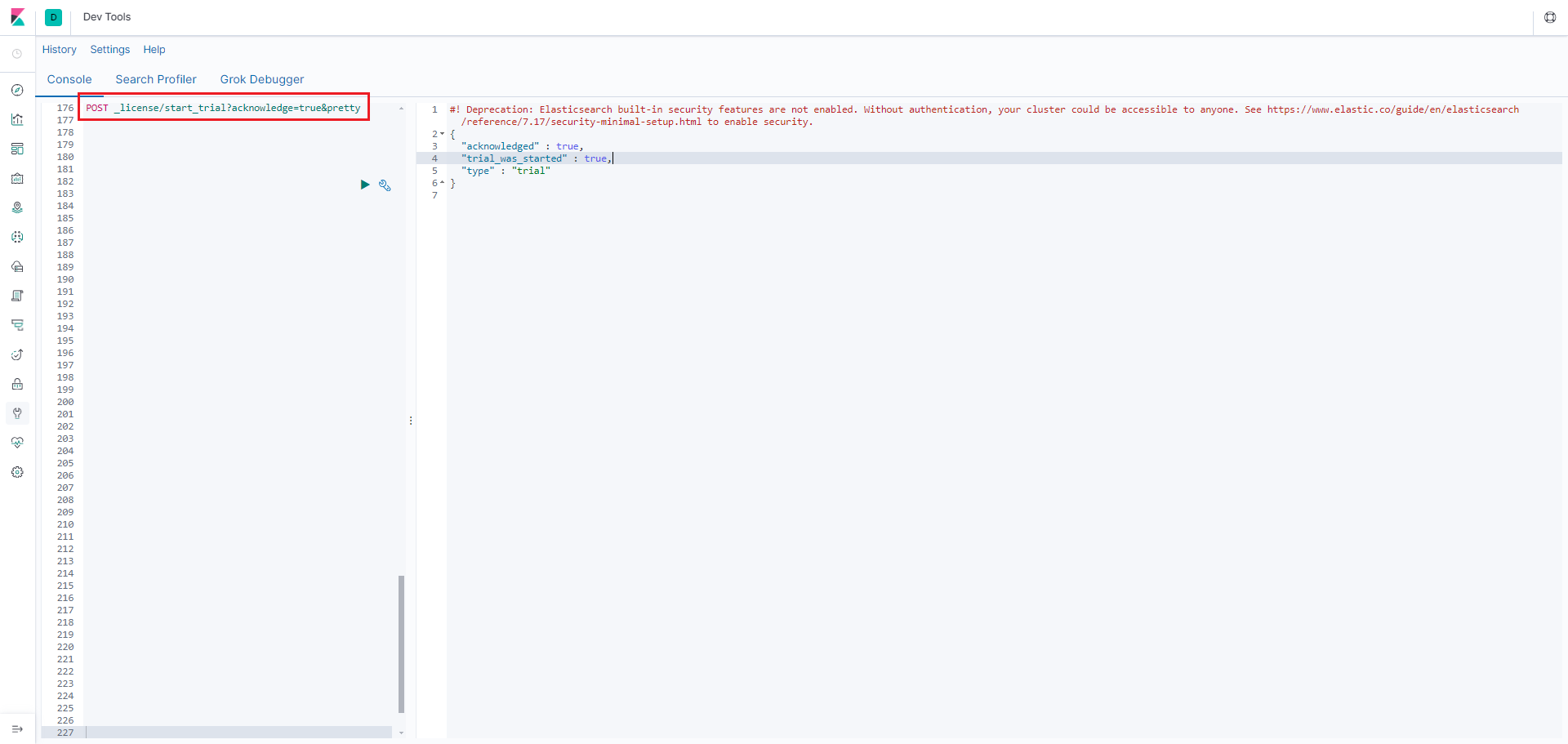Click the scroll up arrow of editor
1568x744 pixels.
pyautogui.click(x=401, y=108)
